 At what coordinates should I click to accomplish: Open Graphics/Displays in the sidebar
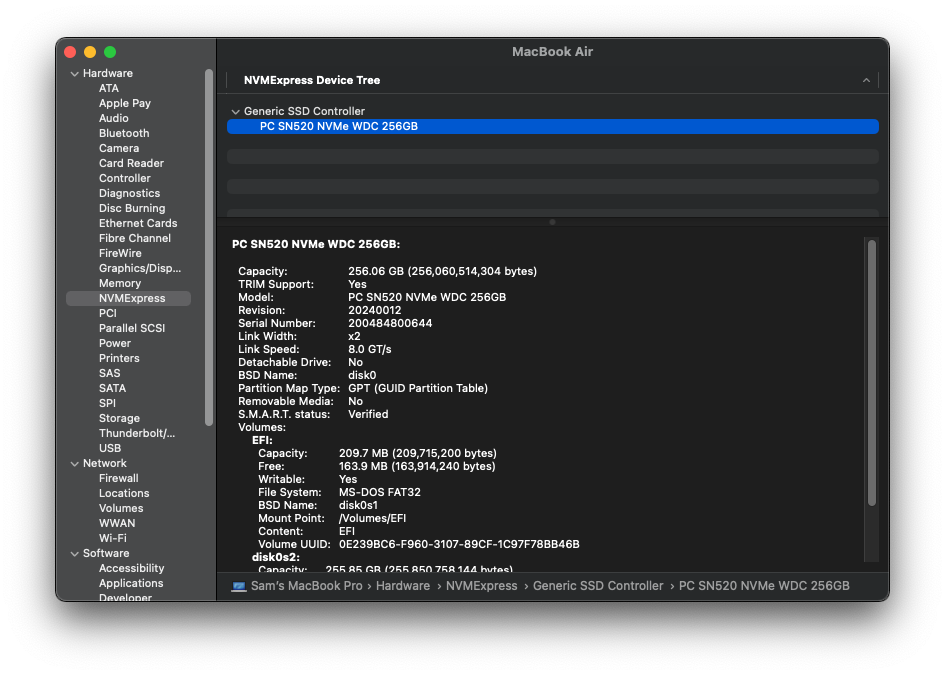tap(140, 268)
